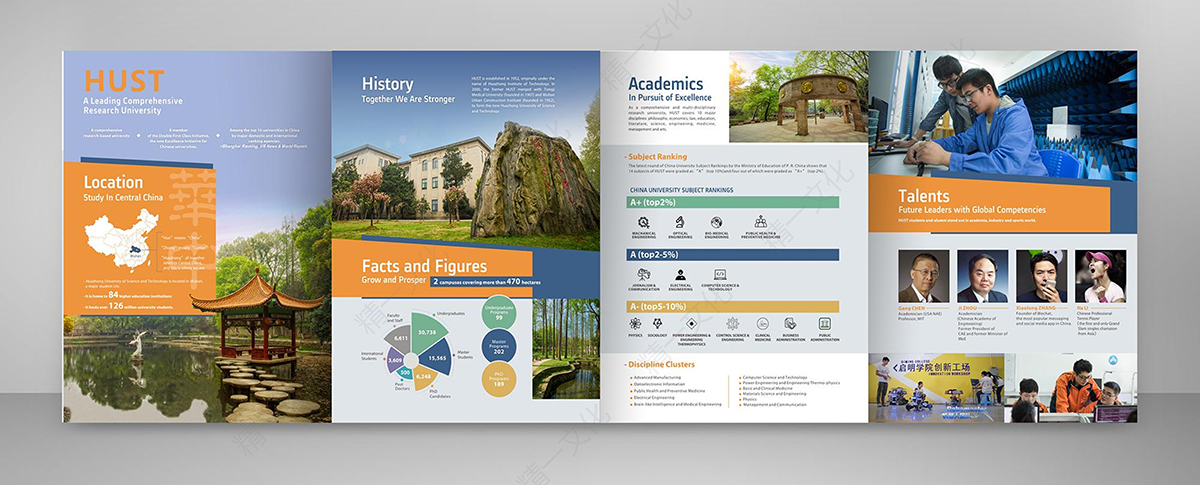
Task: Click the Public Health & Preventive Medicine icon
Action: coord(761,222)
